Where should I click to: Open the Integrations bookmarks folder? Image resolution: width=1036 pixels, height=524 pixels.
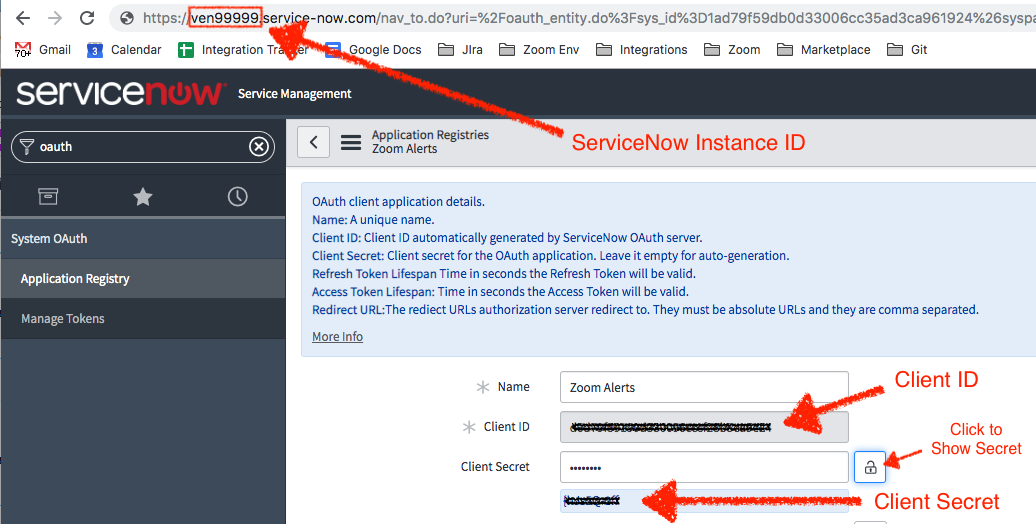(x=642, y=50)
